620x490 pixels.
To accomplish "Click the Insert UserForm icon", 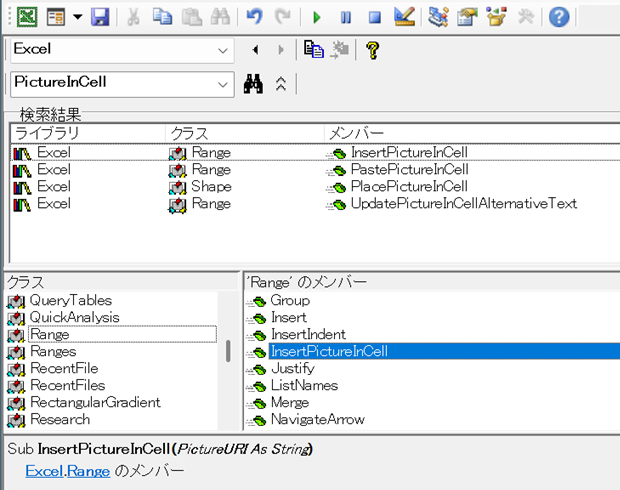I will pyautogui.click(x=55, y=17).
